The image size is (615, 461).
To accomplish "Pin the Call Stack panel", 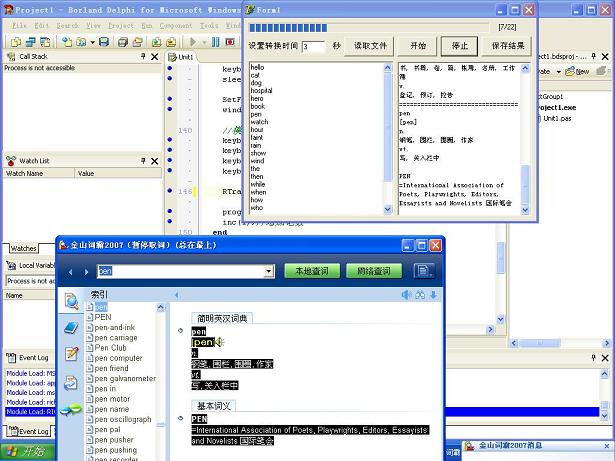I will pyautogui.click(x=143, y=57).
